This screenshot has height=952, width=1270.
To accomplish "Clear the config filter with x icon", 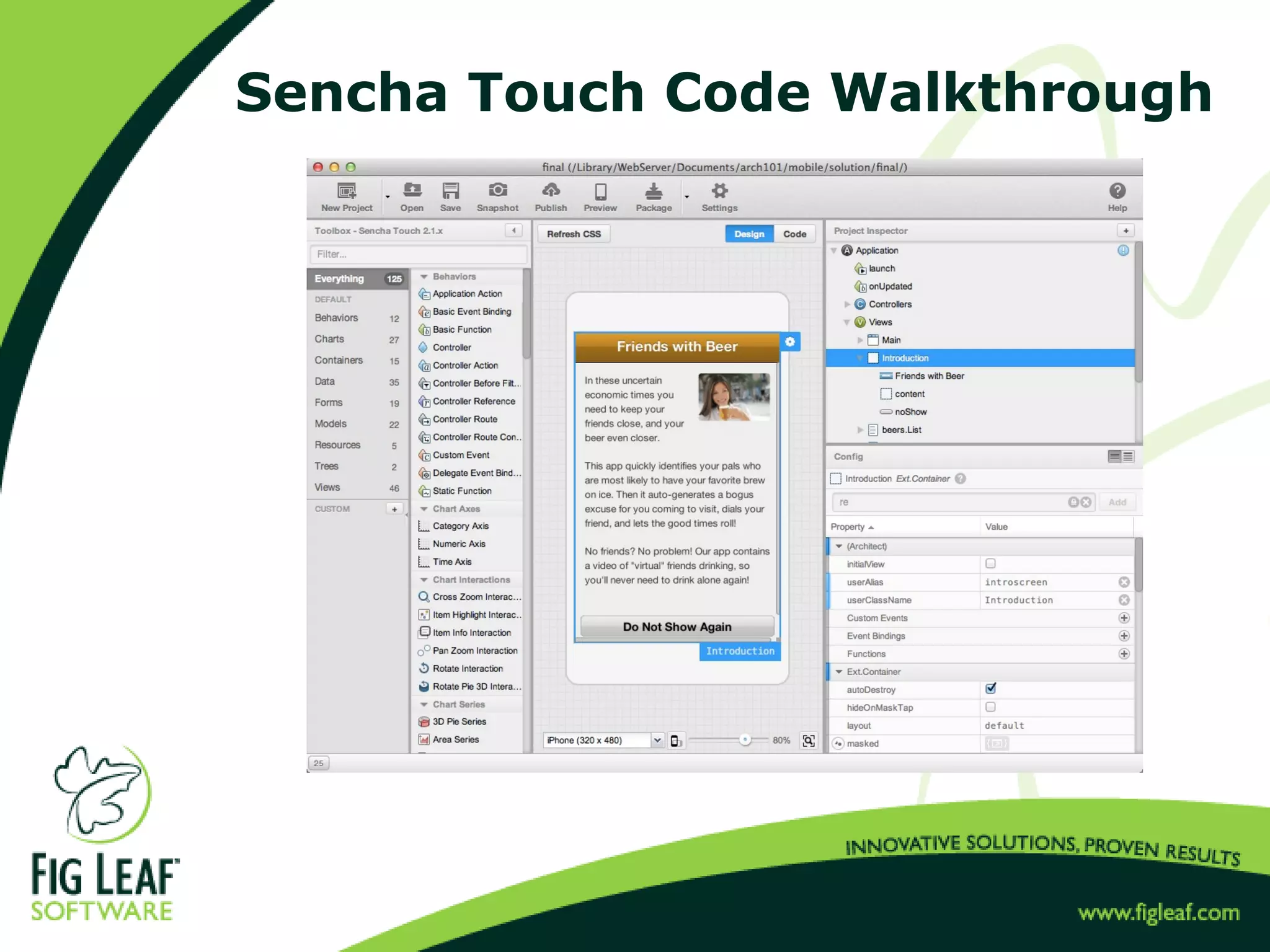I will [x=1086, y=502].
